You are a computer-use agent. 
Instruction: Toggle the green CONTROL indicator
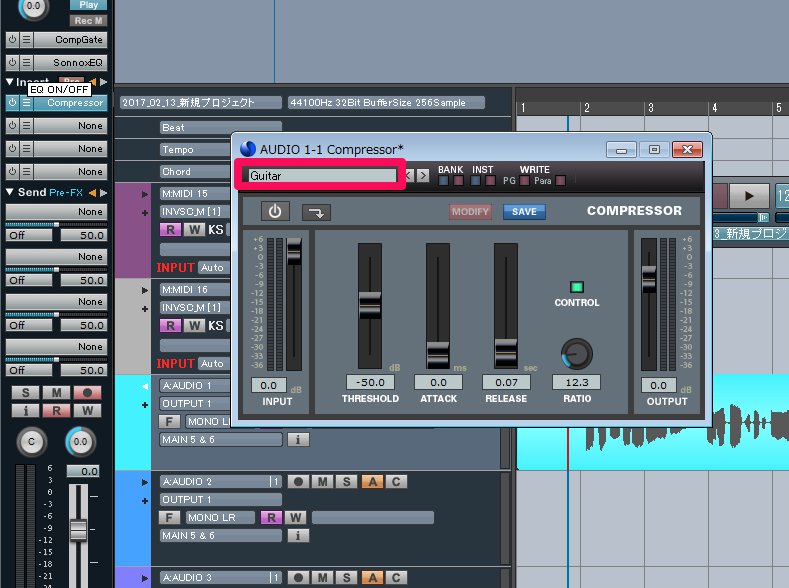[x=577, y=287]
